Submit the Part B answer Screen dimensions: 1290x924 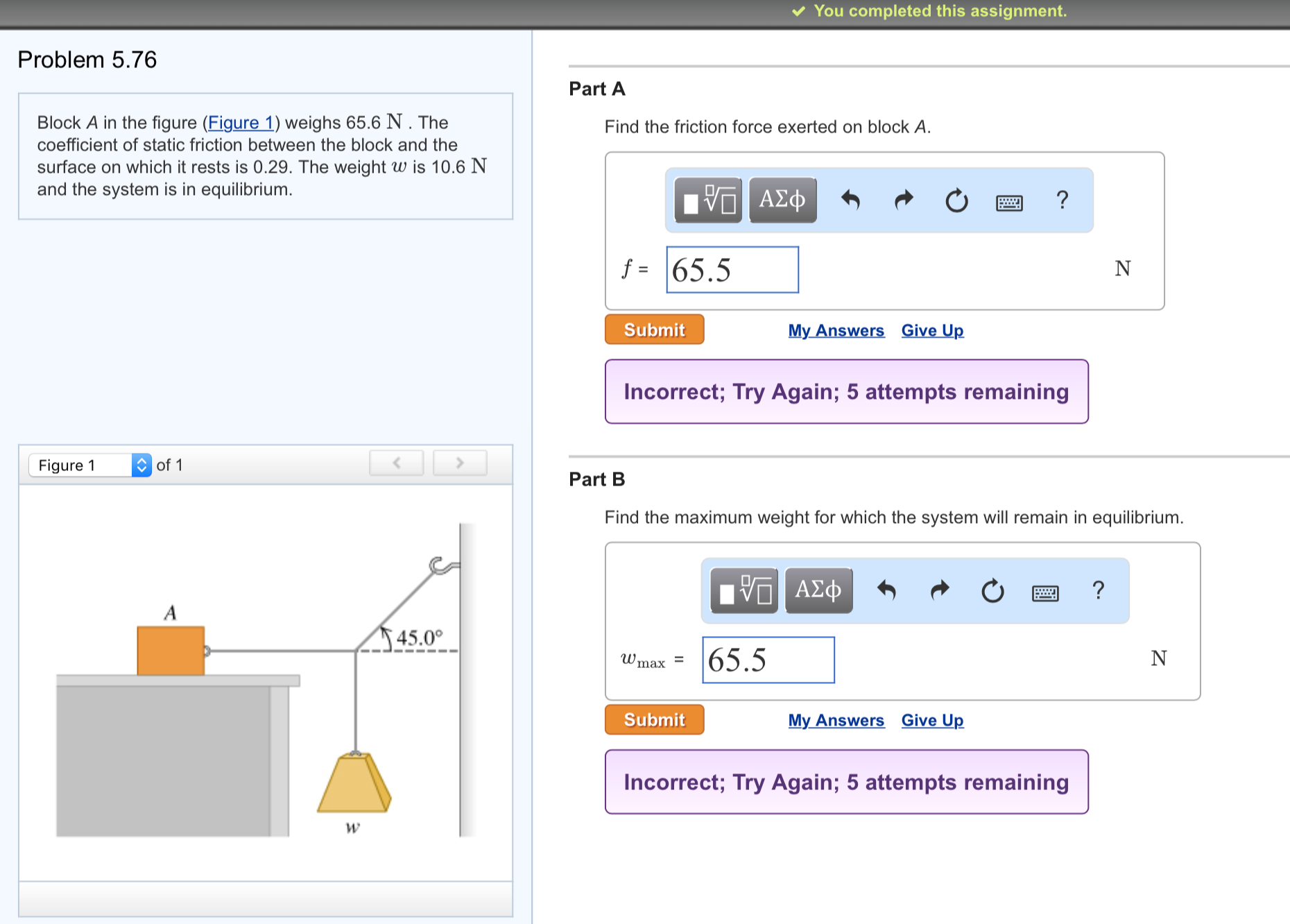pos(654,719)
